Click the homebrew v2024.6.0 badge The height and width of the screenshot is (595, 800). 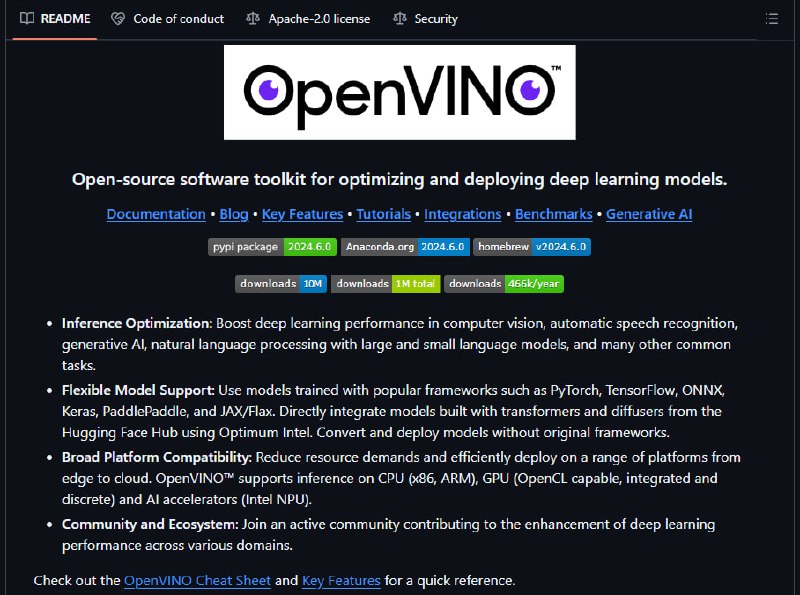532,247
